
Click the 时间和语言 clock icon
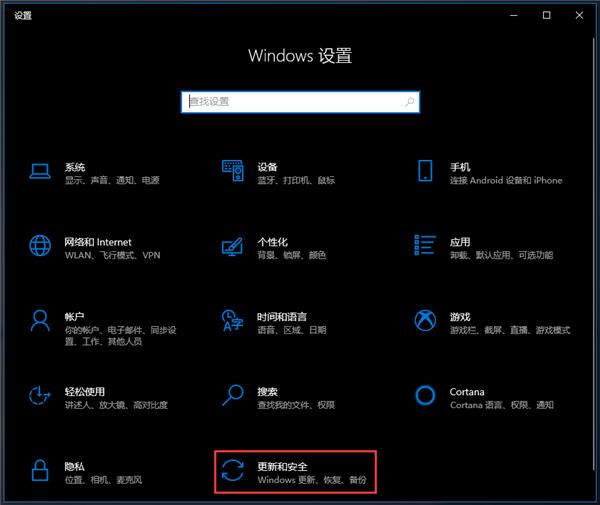233,321
